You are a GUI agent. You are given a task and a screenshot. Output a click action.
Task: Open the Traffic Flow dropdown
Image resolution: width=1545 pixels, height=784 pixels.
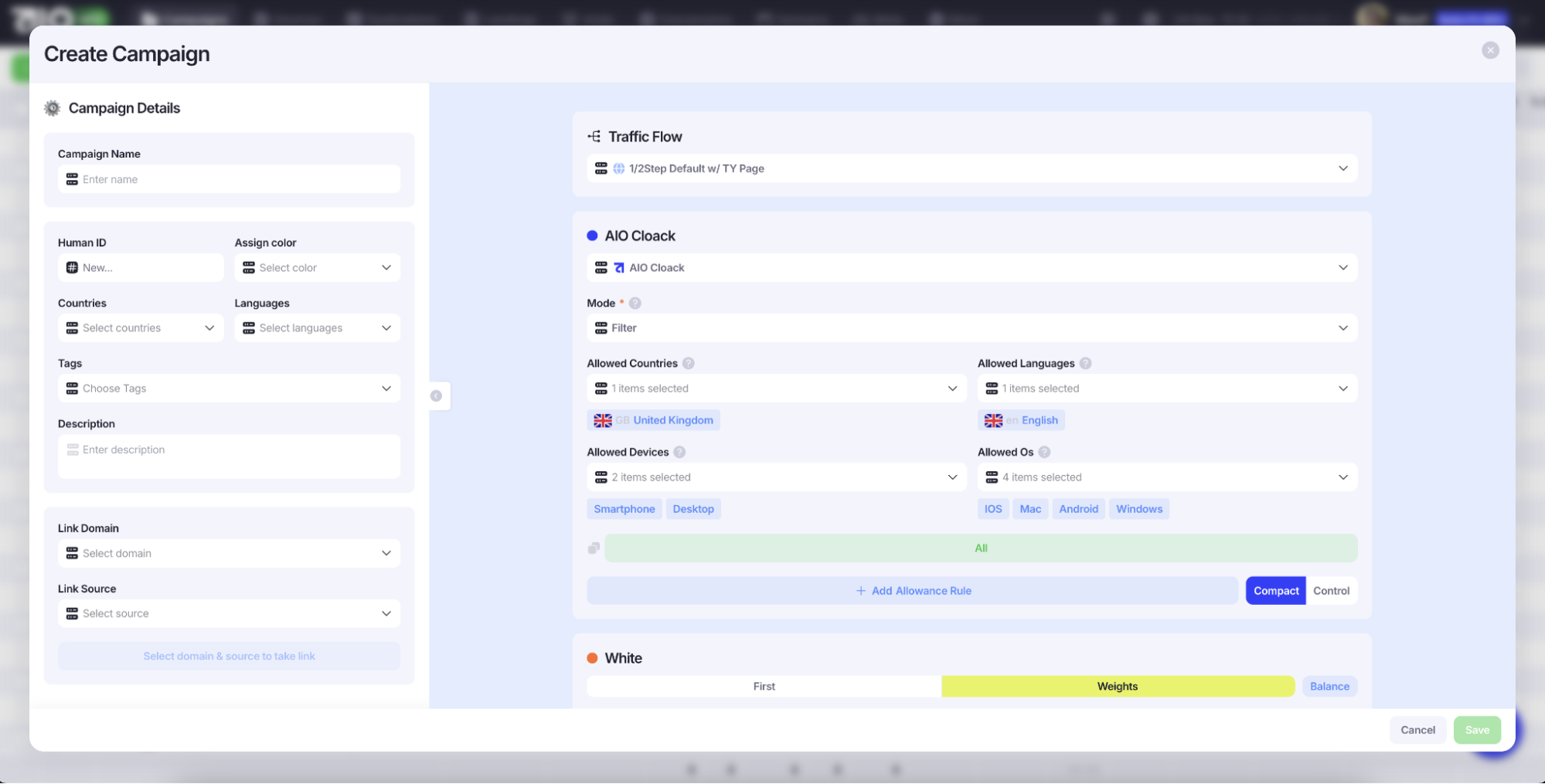click(972, 168)
